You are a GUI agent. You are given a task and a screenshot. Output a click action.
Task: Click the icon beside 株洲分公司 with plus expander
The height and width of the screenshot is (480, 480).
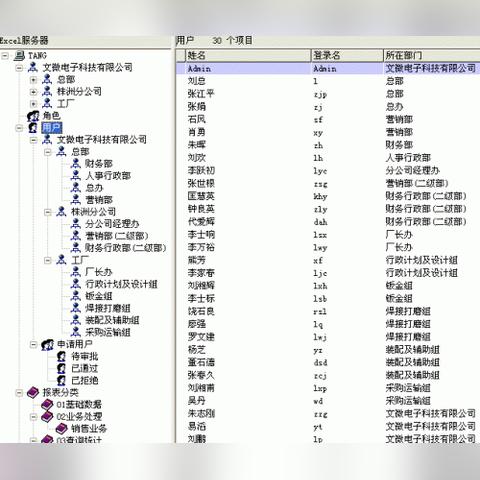coord(47,91)
